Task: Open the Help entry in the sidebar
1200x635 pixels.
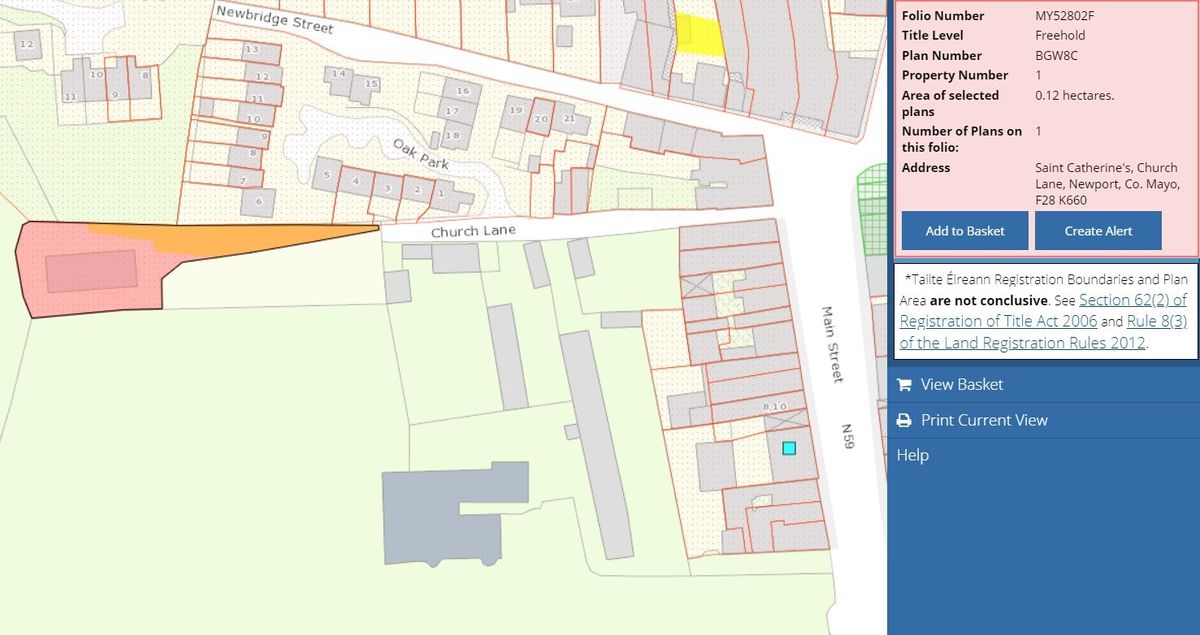Action: coord(913,455)
